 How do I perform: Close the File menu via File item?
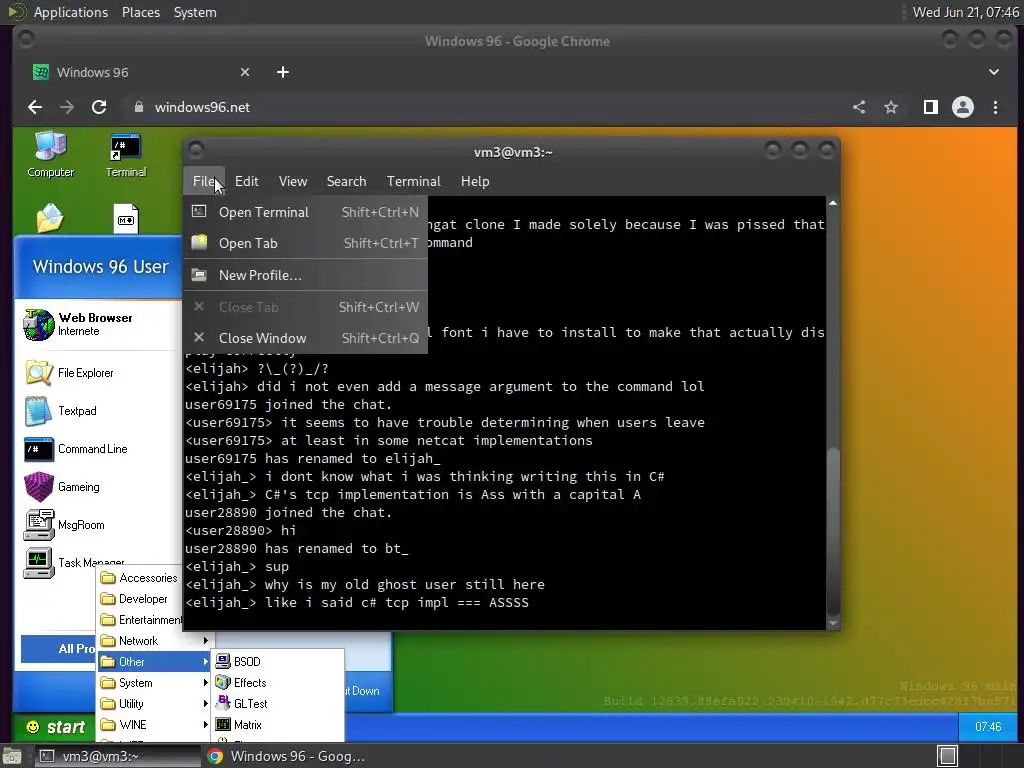pos(204,181)
